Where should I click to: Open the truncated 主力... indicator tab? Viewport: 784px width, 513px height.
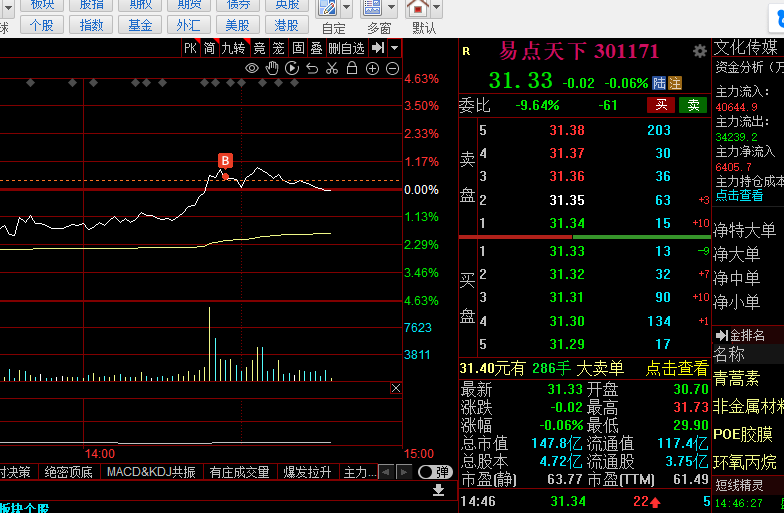358,472
